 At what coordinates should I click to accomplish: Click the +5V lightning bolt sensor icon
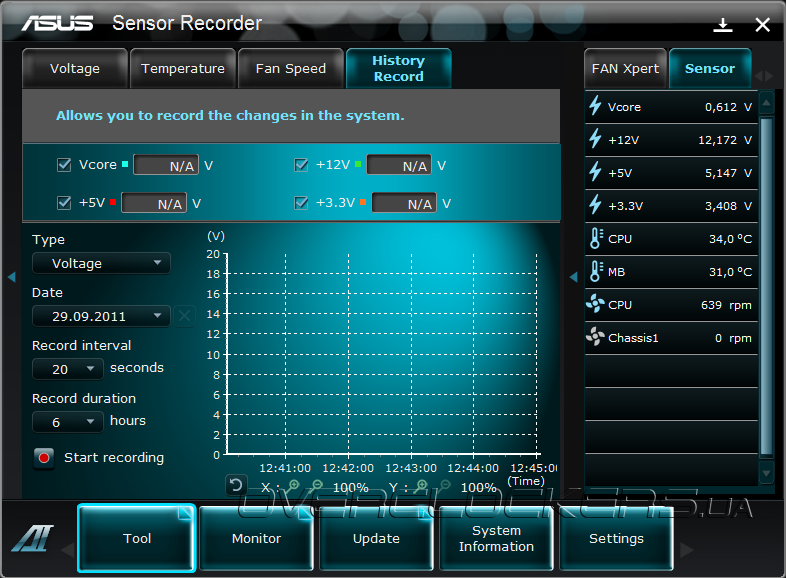tap(595, 172)
